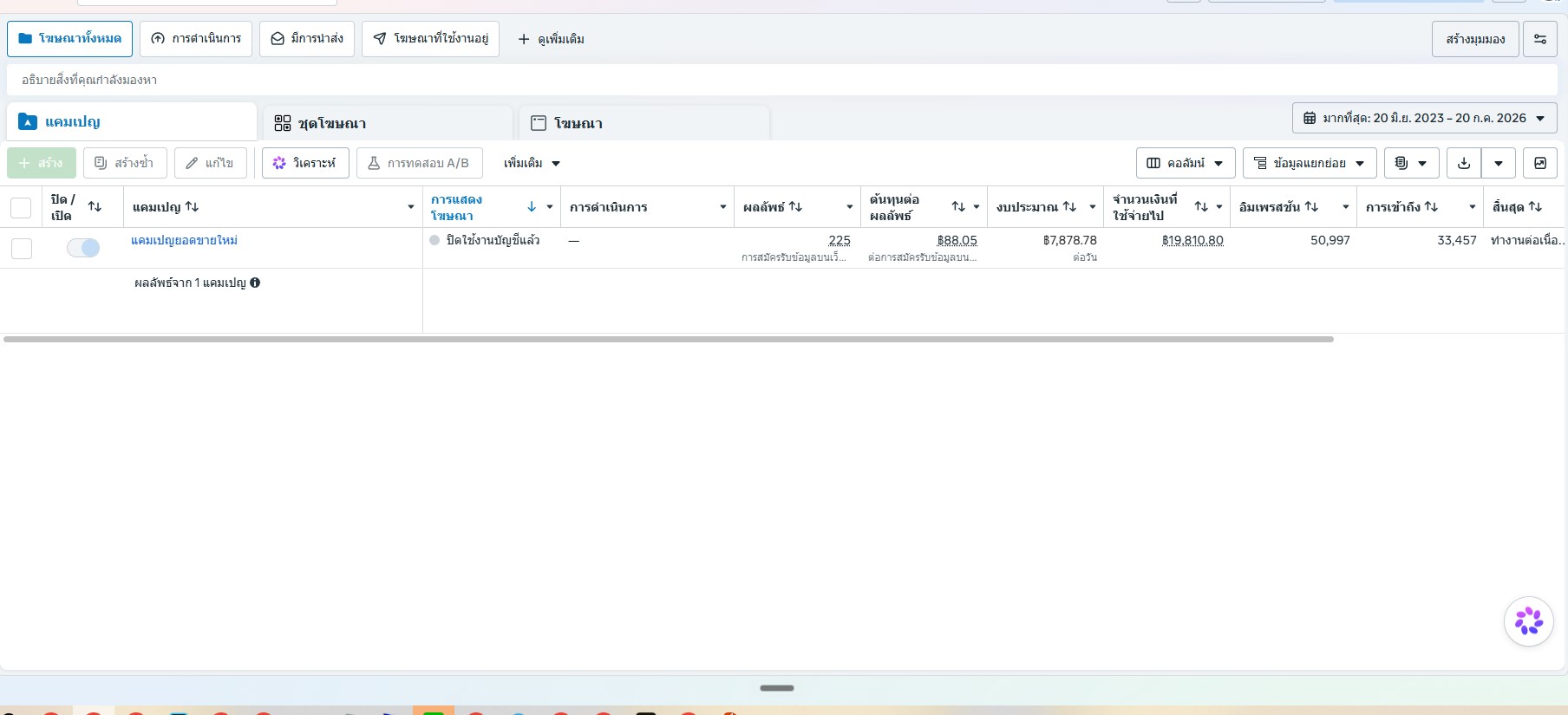This screenshot has width=1568, height=715.
Task: Open the แคมเปญยอดขายใหม่ campaign link
Action: (x=184, y=240)
